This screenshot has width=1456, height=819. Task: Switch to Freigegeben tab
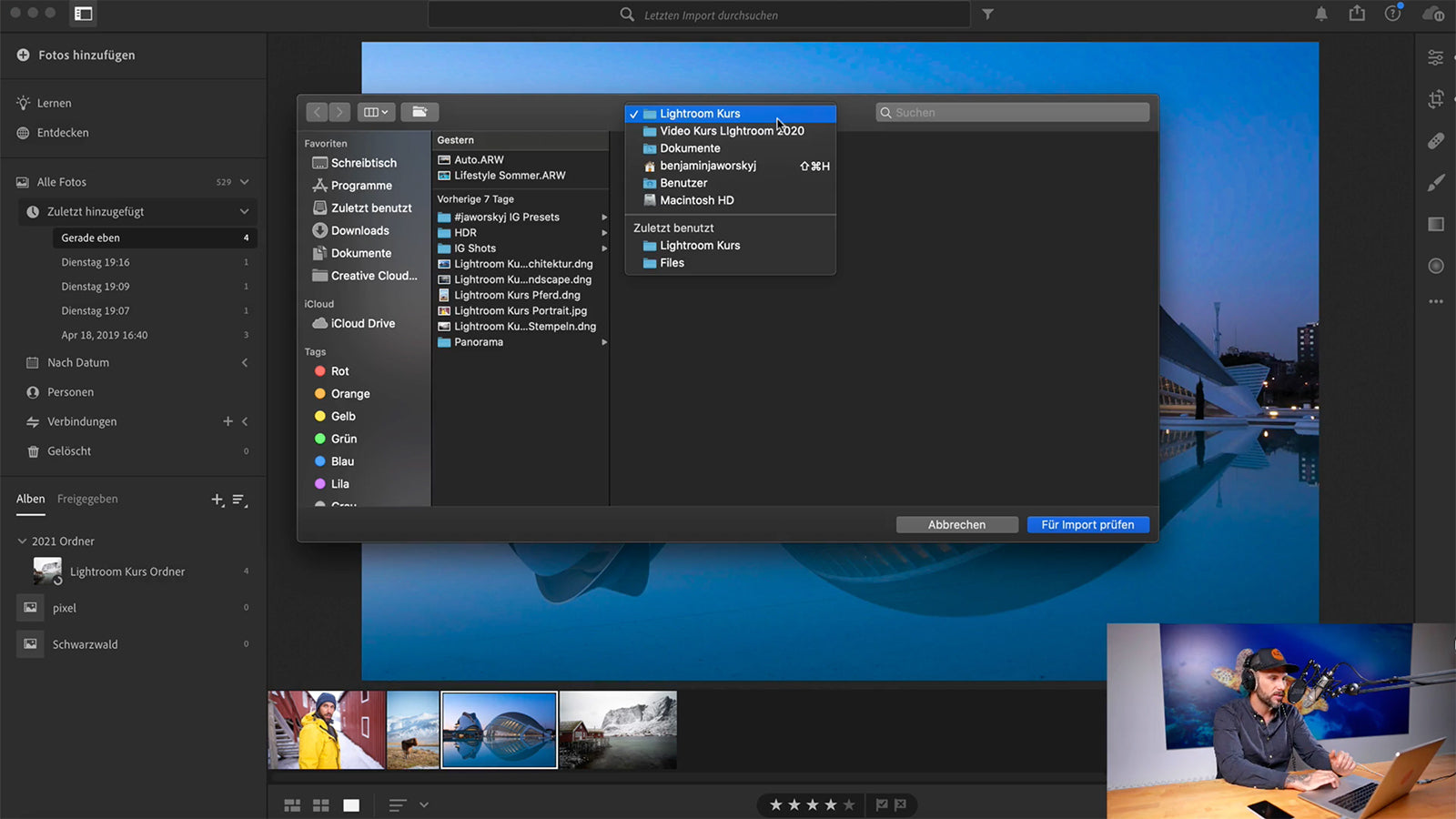(87, 499)
